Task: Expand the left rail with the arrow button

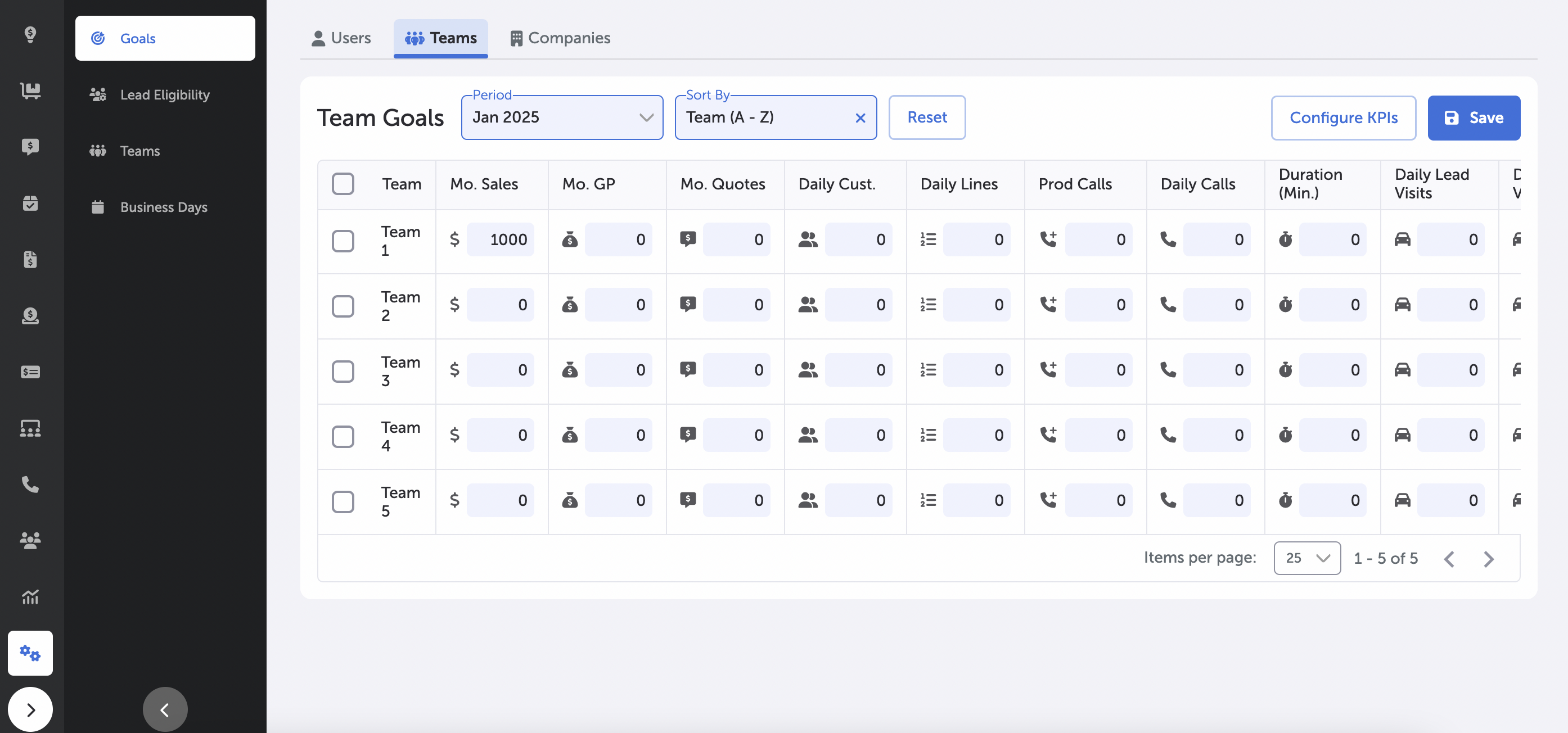Action: (30, 709)
